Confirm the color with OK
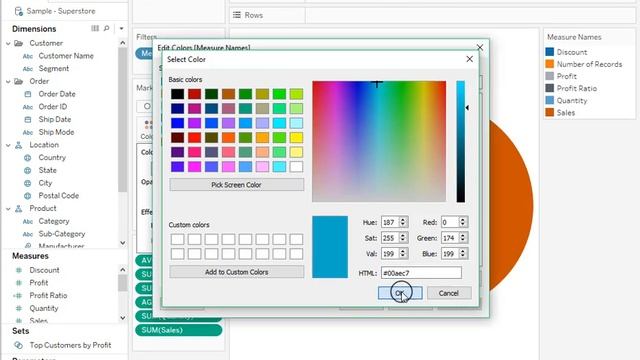The height and width of the screenshot is (360, 640). 400,293
